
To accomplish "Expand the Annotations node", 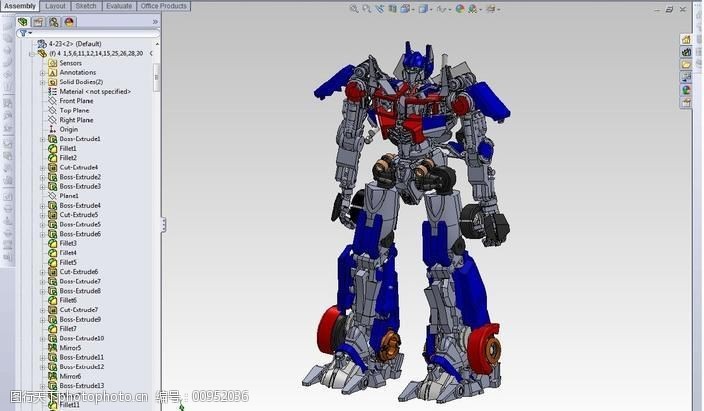I will (43, 72).
